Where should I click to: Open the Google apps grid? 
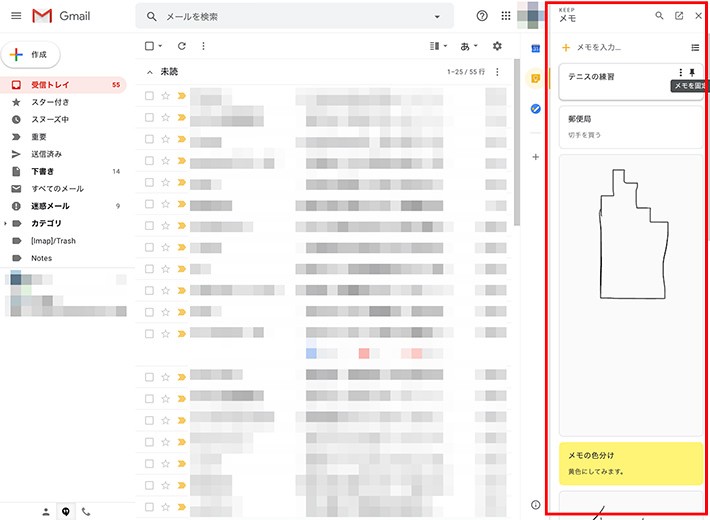(506, 16)
